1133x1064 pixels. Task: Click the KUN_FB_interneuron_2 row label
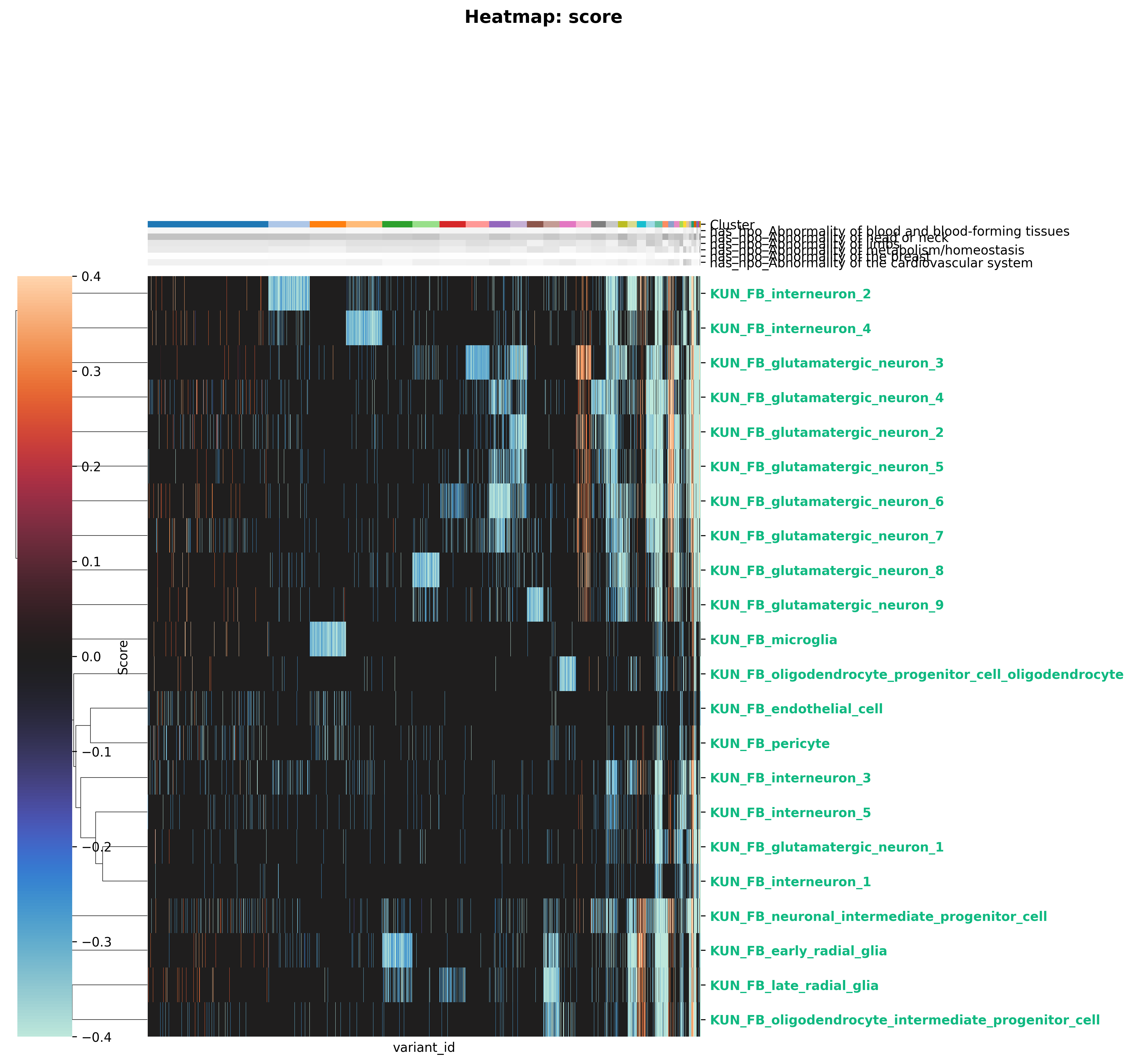(790, 294)
